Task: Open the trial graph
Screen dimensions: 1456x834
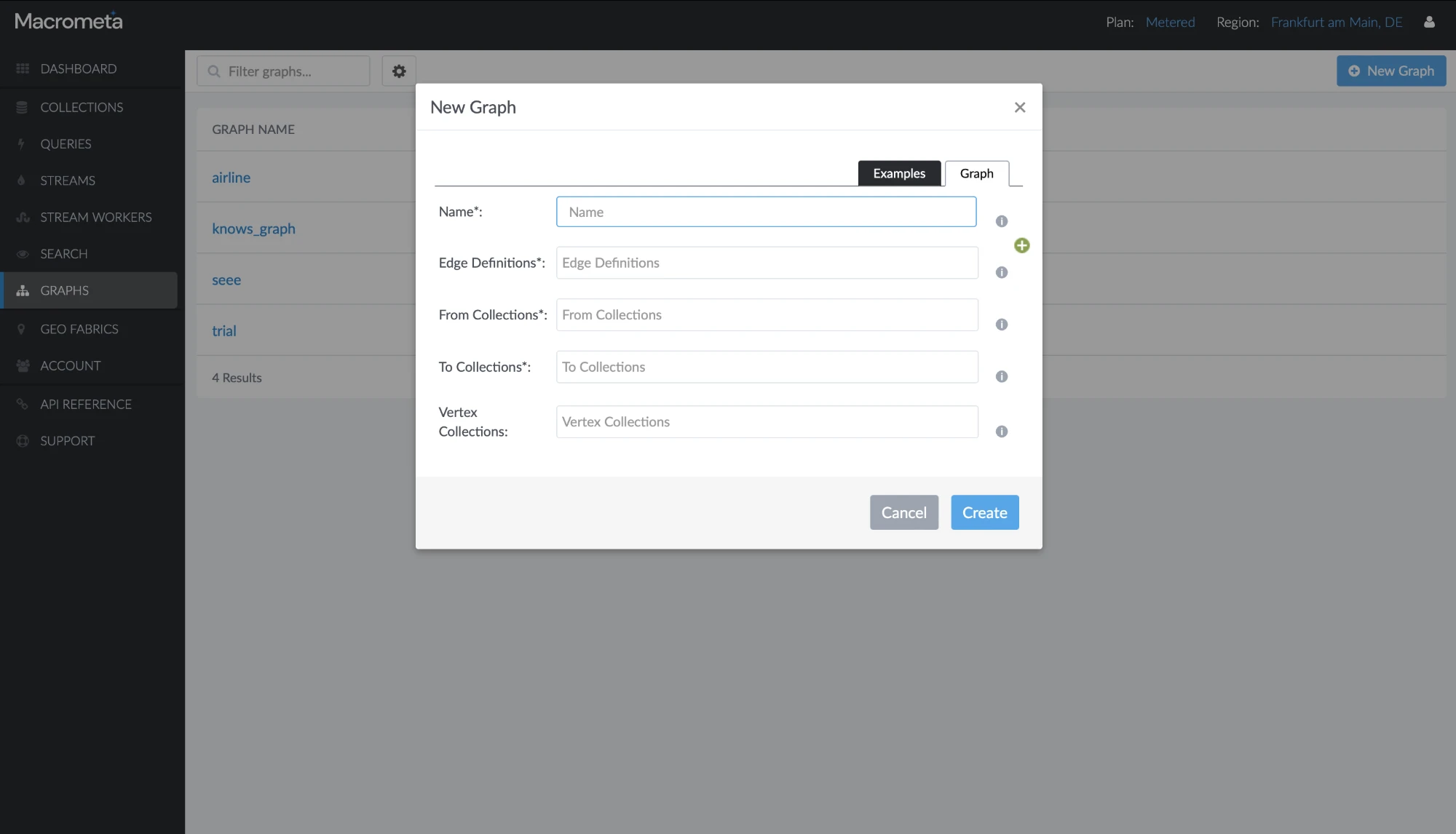Action: (x=223, y=330)
